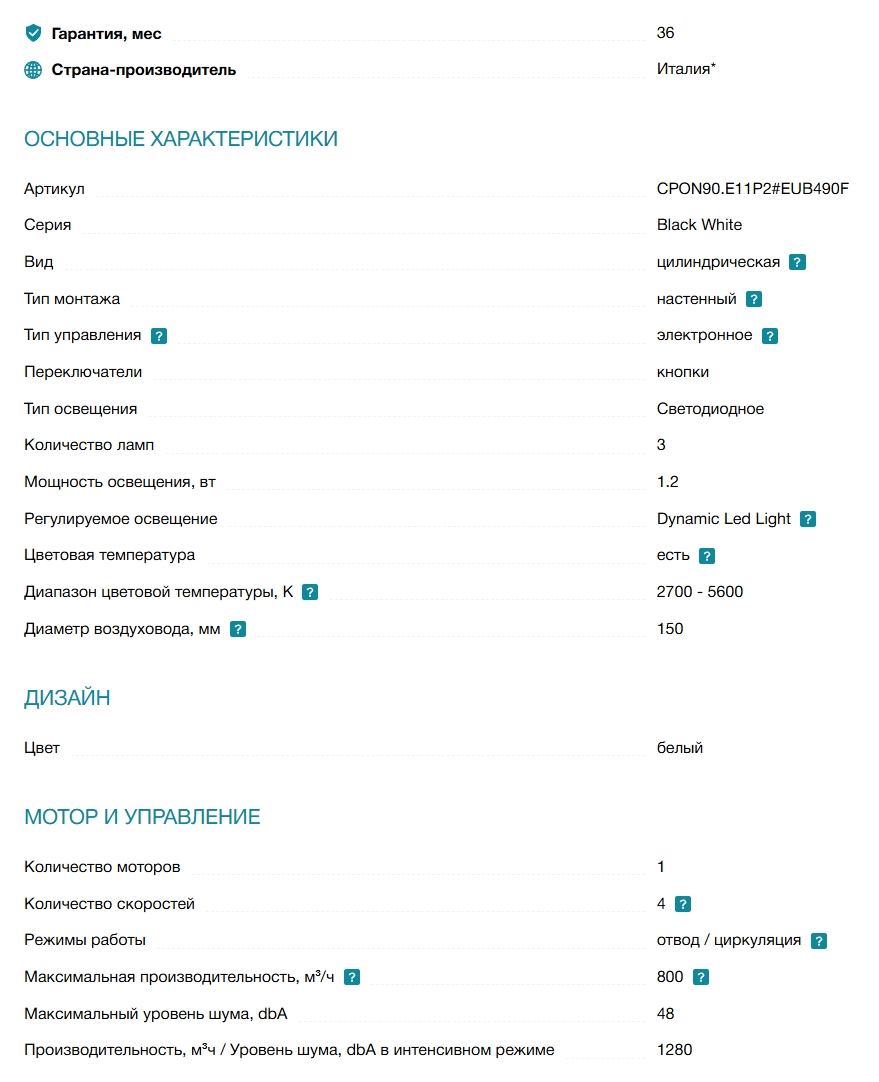This screenshot has height=1082, width=879.
Task: Open help icon next to 800 value
Action: [700, 977]
